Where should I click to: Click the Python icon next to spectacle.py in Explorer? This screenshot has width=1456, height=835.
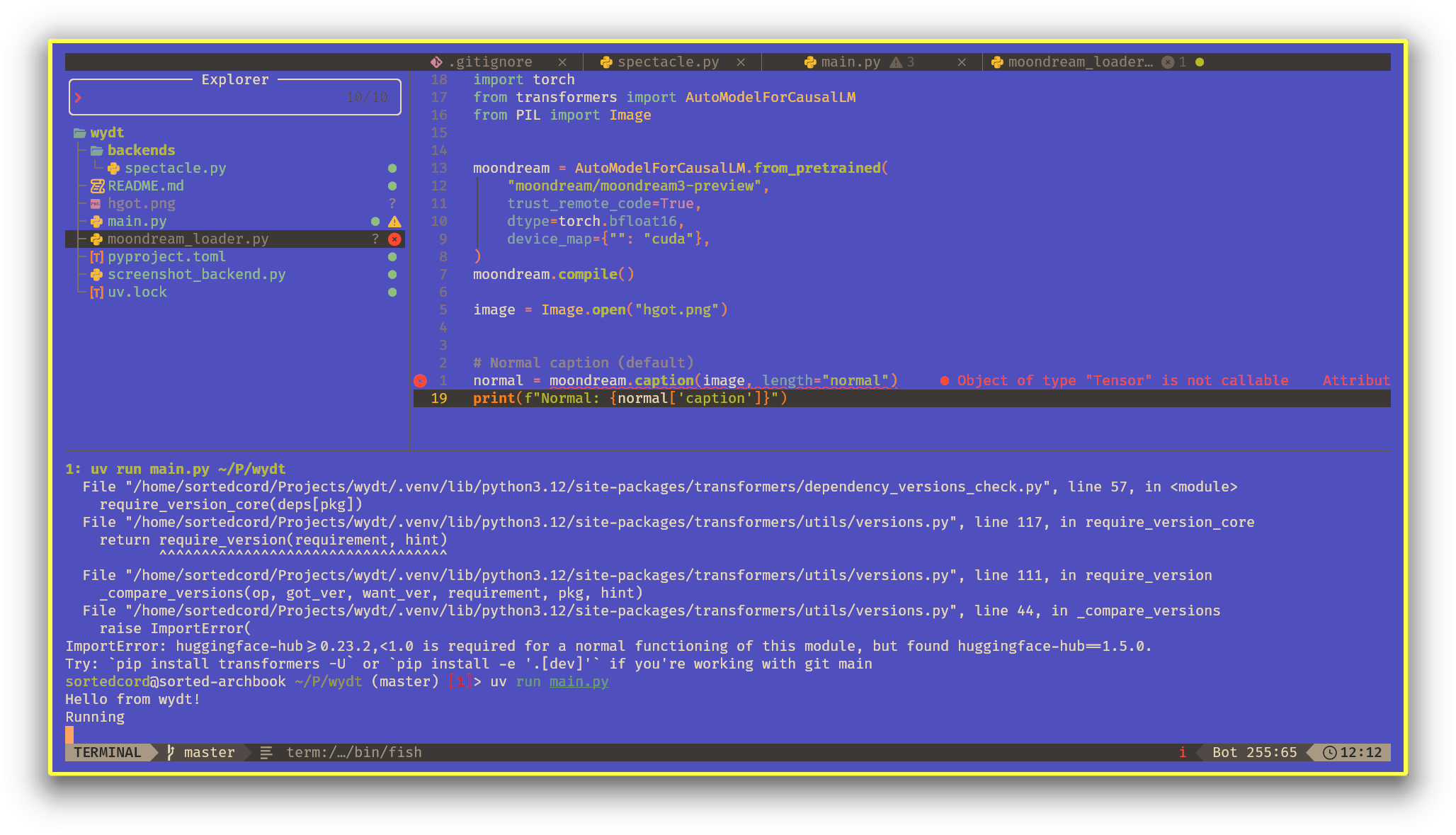pos(113,169)
